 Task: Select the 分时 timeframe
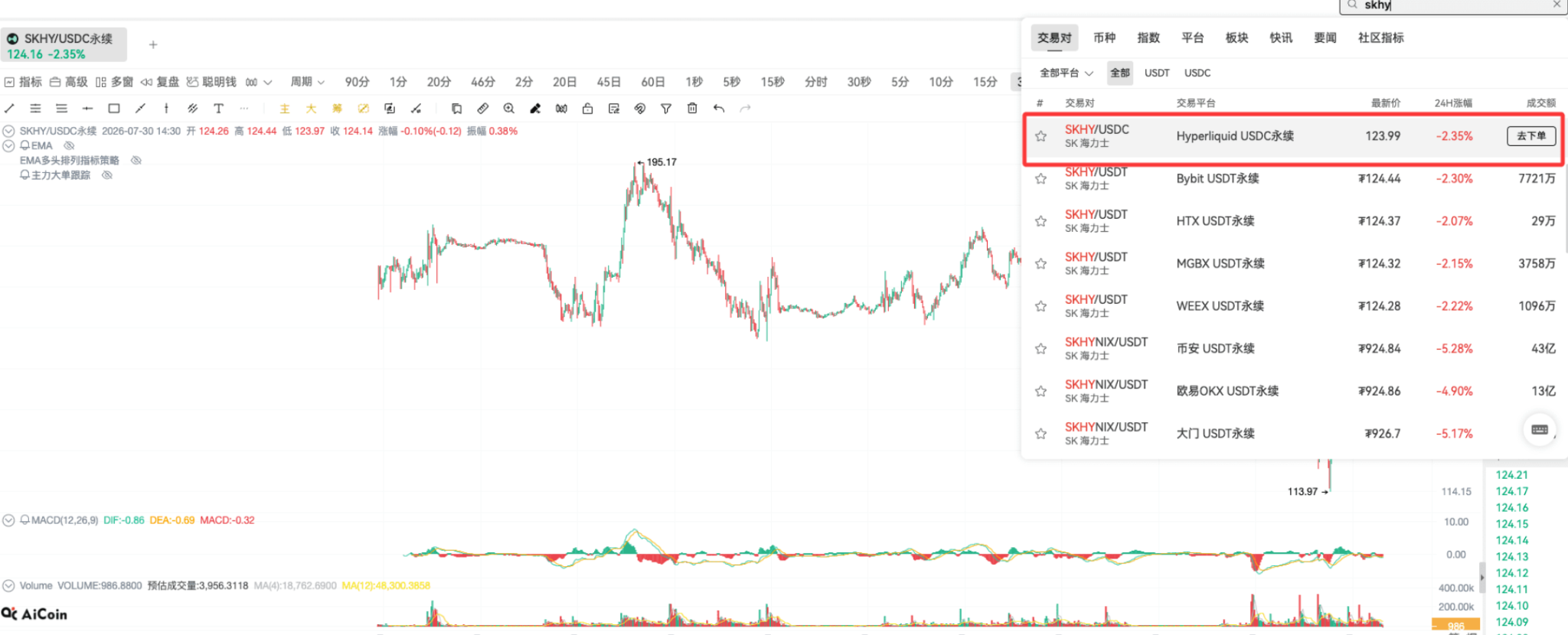coord(815,82)
